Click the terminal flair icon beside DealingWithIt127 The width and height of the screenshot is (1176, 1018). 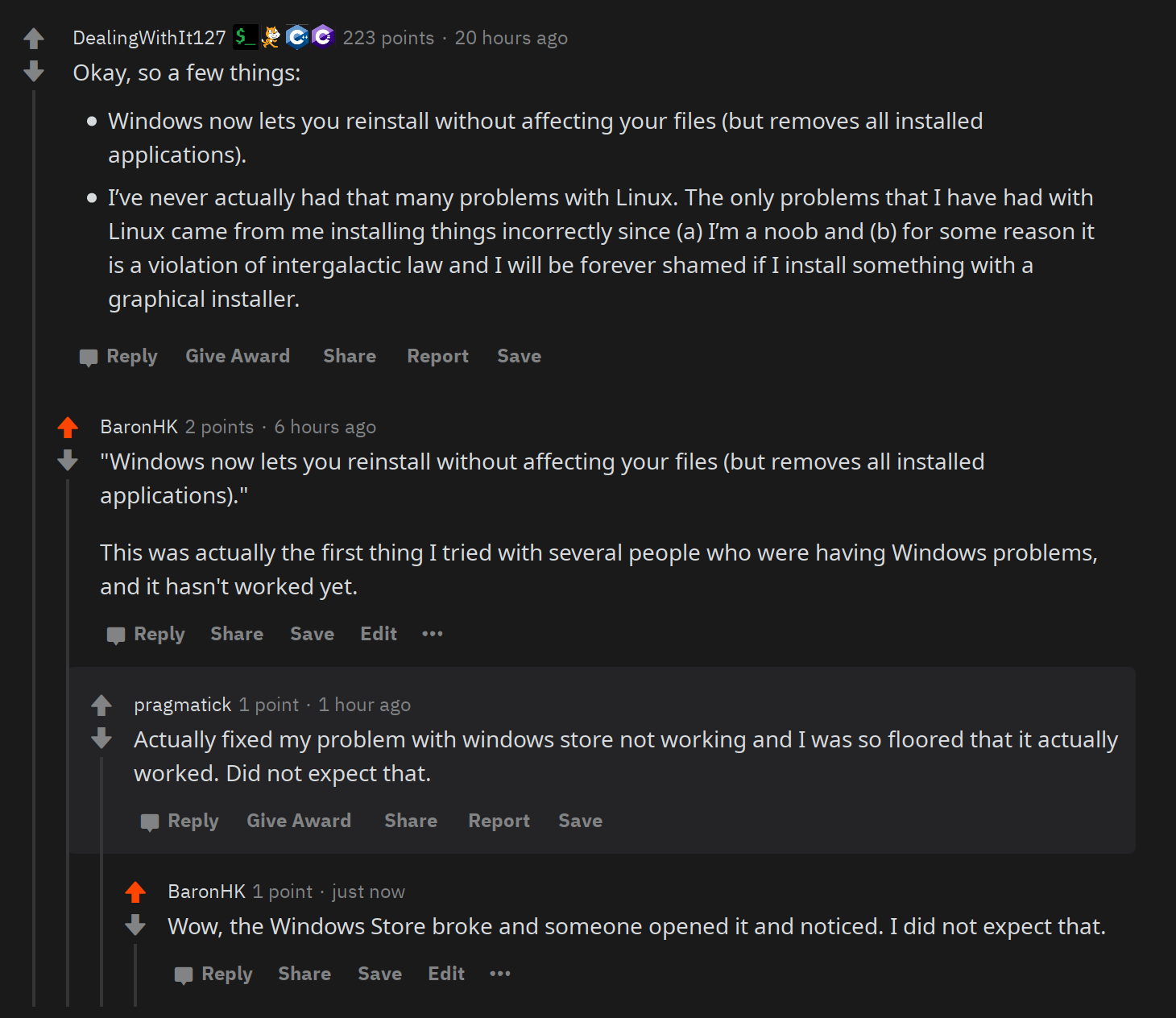[245, 37]
